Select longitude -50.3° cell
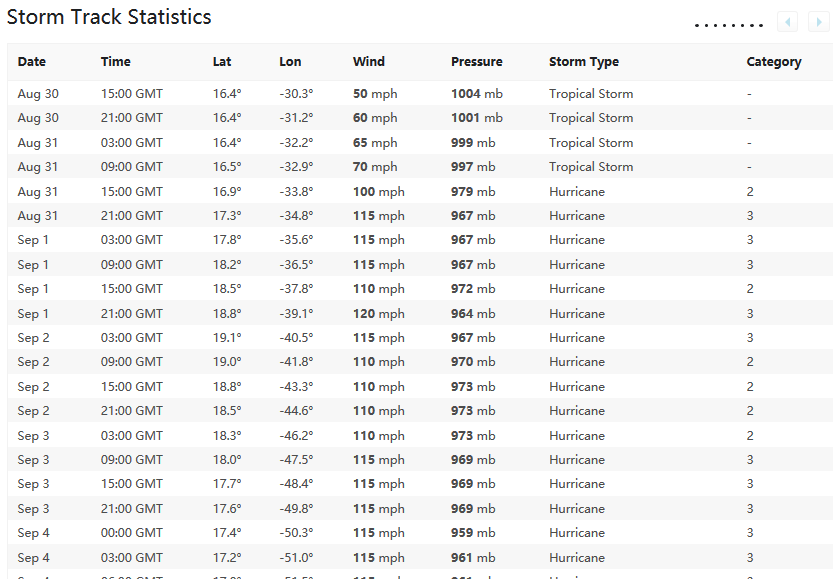 coord(296,533)
